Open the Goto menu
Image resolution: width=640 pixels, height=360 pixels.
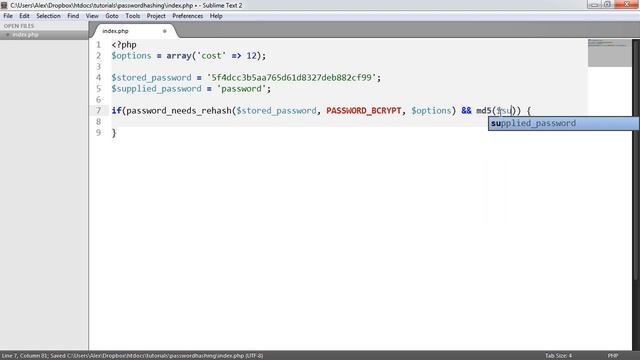pos(111,16)
